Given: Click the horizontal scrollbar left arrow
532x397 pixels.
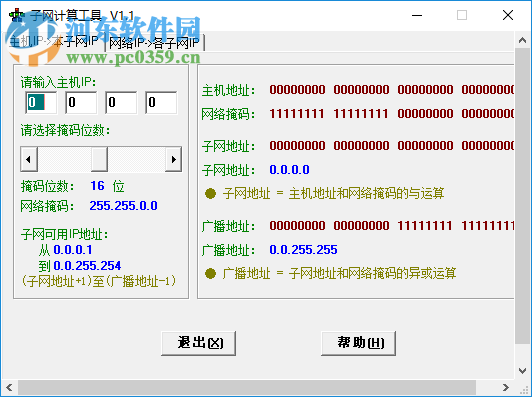Looking at the screenshot, I should tap(9, 387).
